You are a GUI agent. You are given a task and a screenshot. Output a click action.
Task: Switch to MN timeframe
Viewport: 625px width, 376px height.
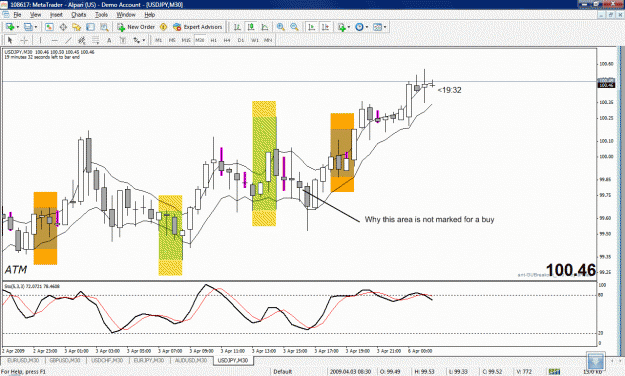[x=268, y=40]
